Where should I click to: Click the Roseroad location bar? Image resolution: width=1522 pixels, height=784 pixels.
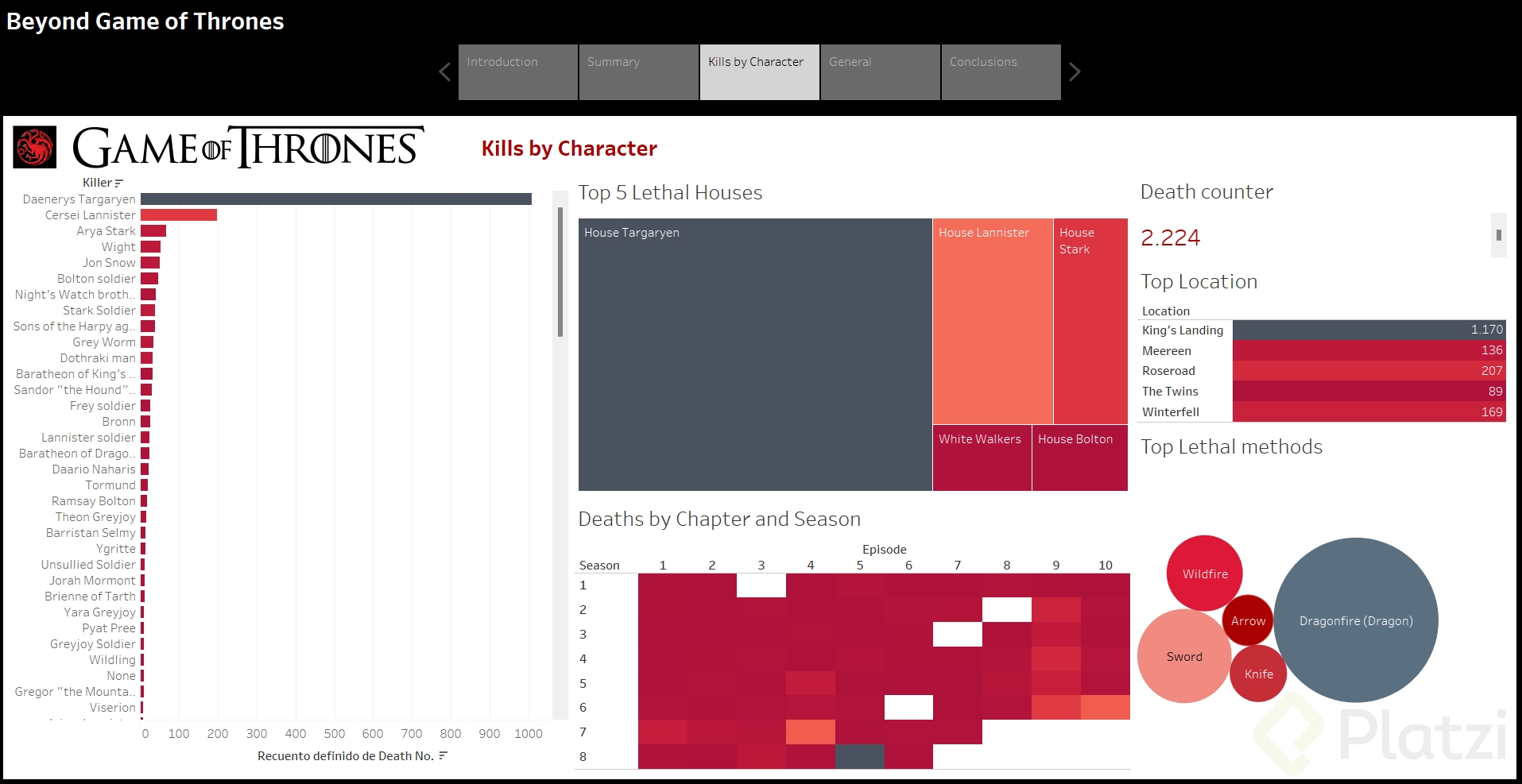(1369, 371)
